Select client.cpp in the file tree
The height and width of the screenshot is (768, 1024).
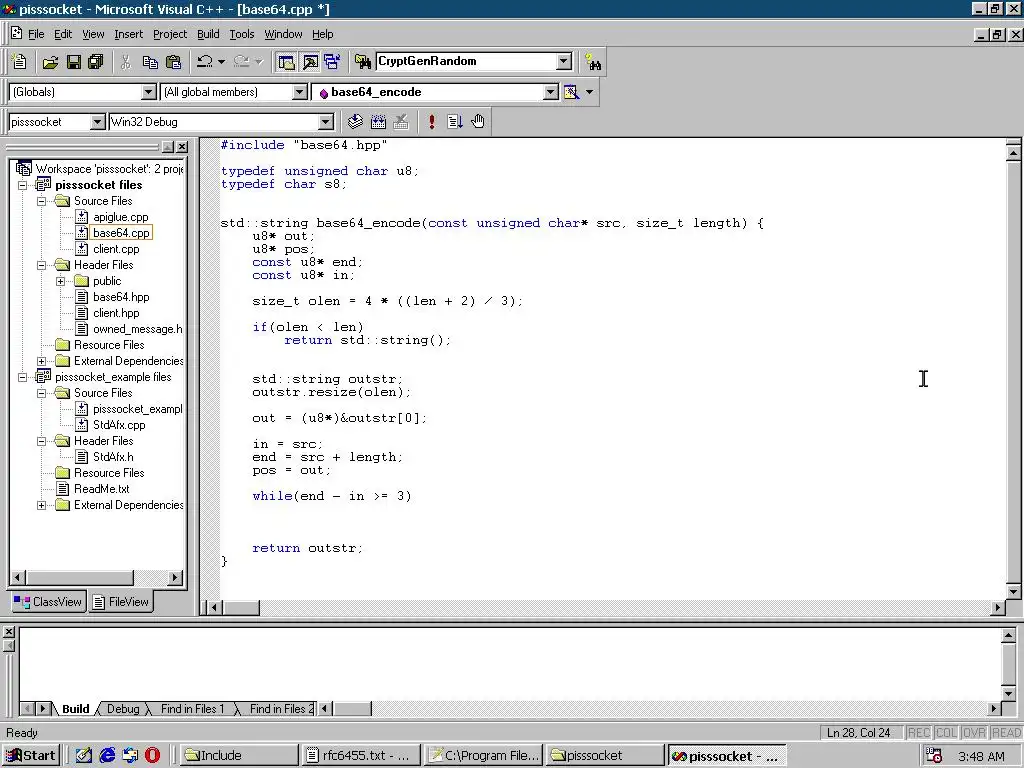[116, 249]
